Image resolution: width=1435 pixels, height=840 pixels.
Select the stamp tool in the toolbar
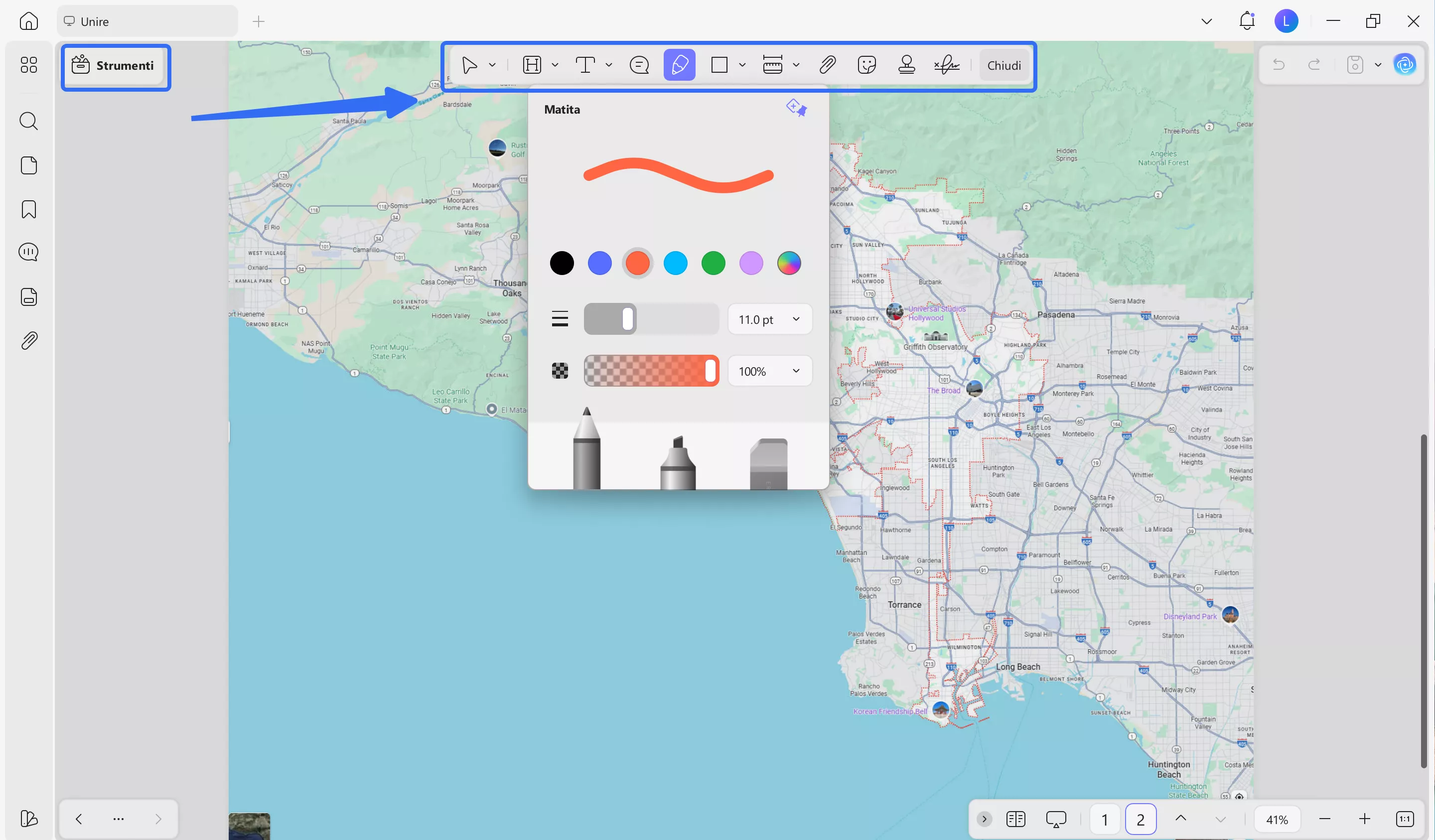(x=906, y=64)
